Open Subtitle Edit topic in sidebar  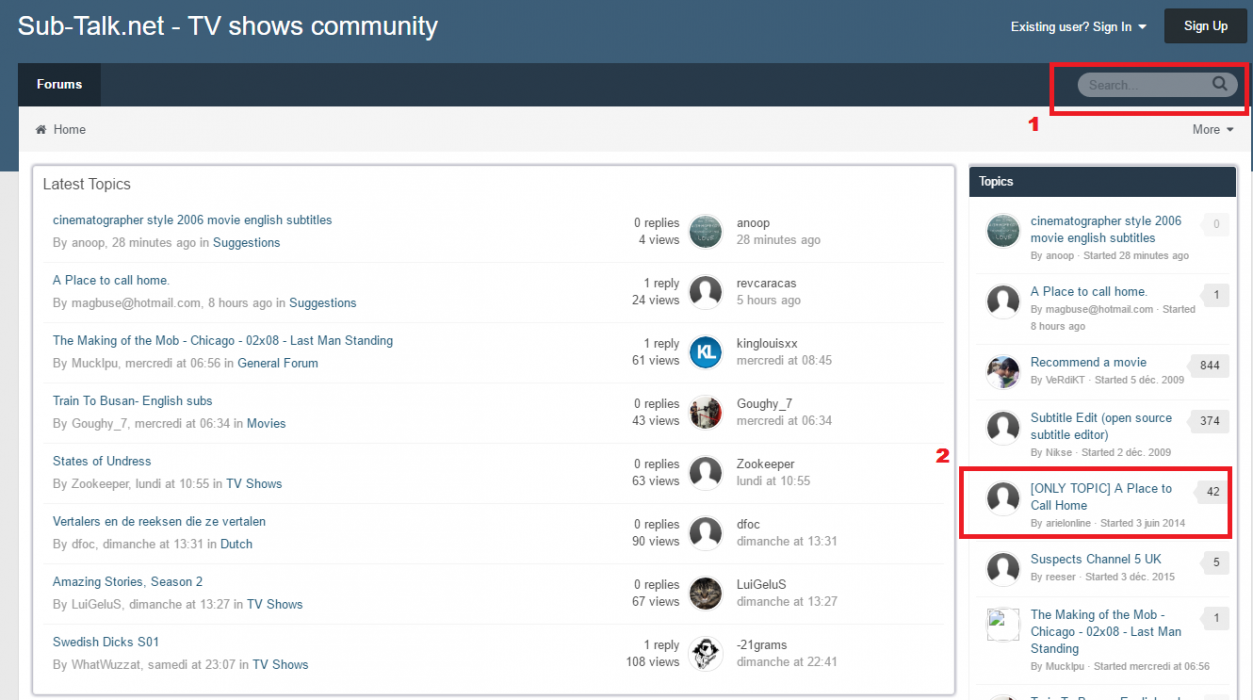point(1100,426)
